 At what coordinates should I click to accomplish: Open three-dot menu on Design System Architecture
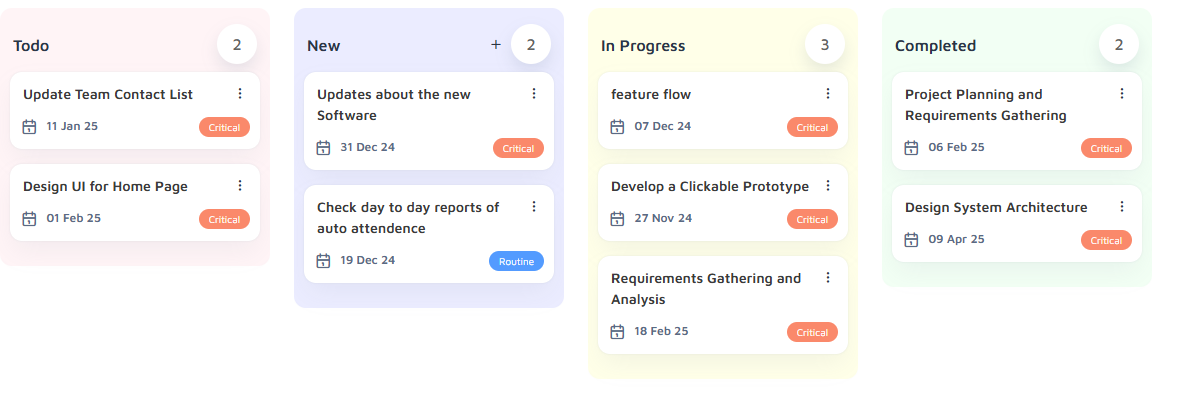[1122, 207]
